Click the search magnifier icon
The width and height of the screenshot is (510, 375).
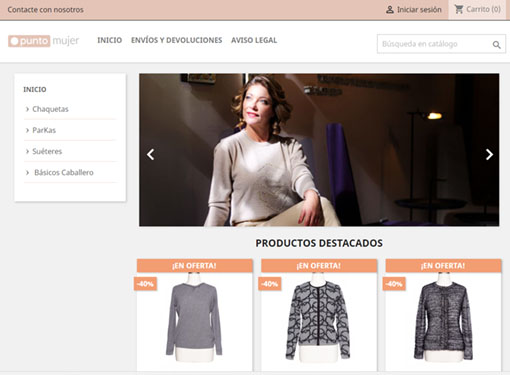[496, 44]
